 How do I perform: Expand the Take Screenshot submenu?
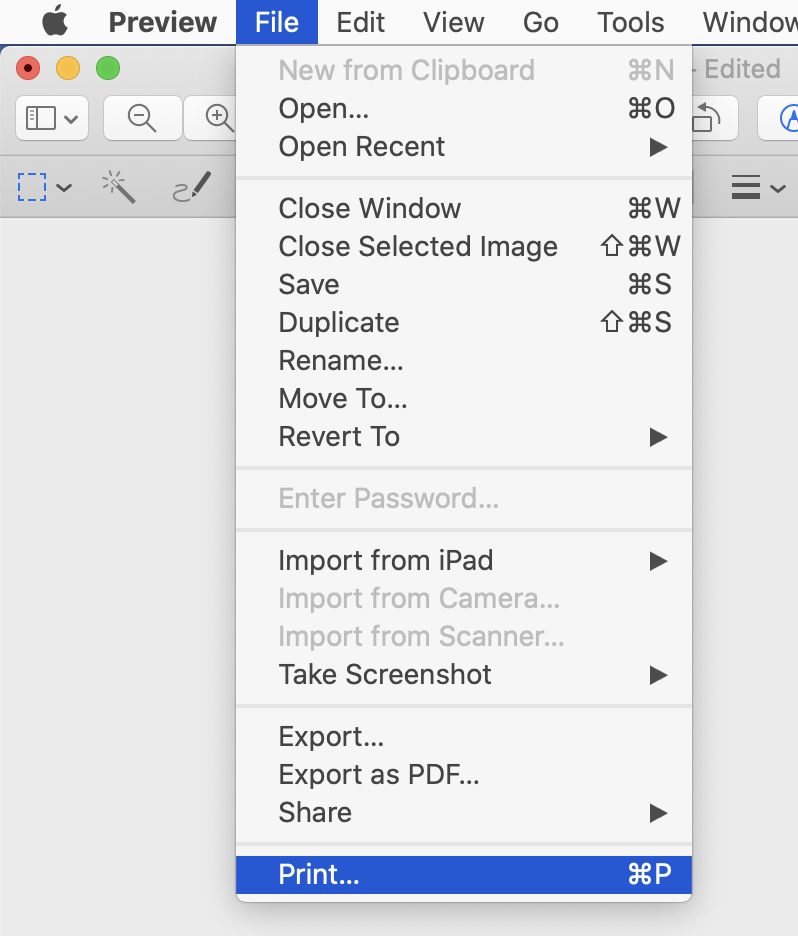(x=385, y=674)
